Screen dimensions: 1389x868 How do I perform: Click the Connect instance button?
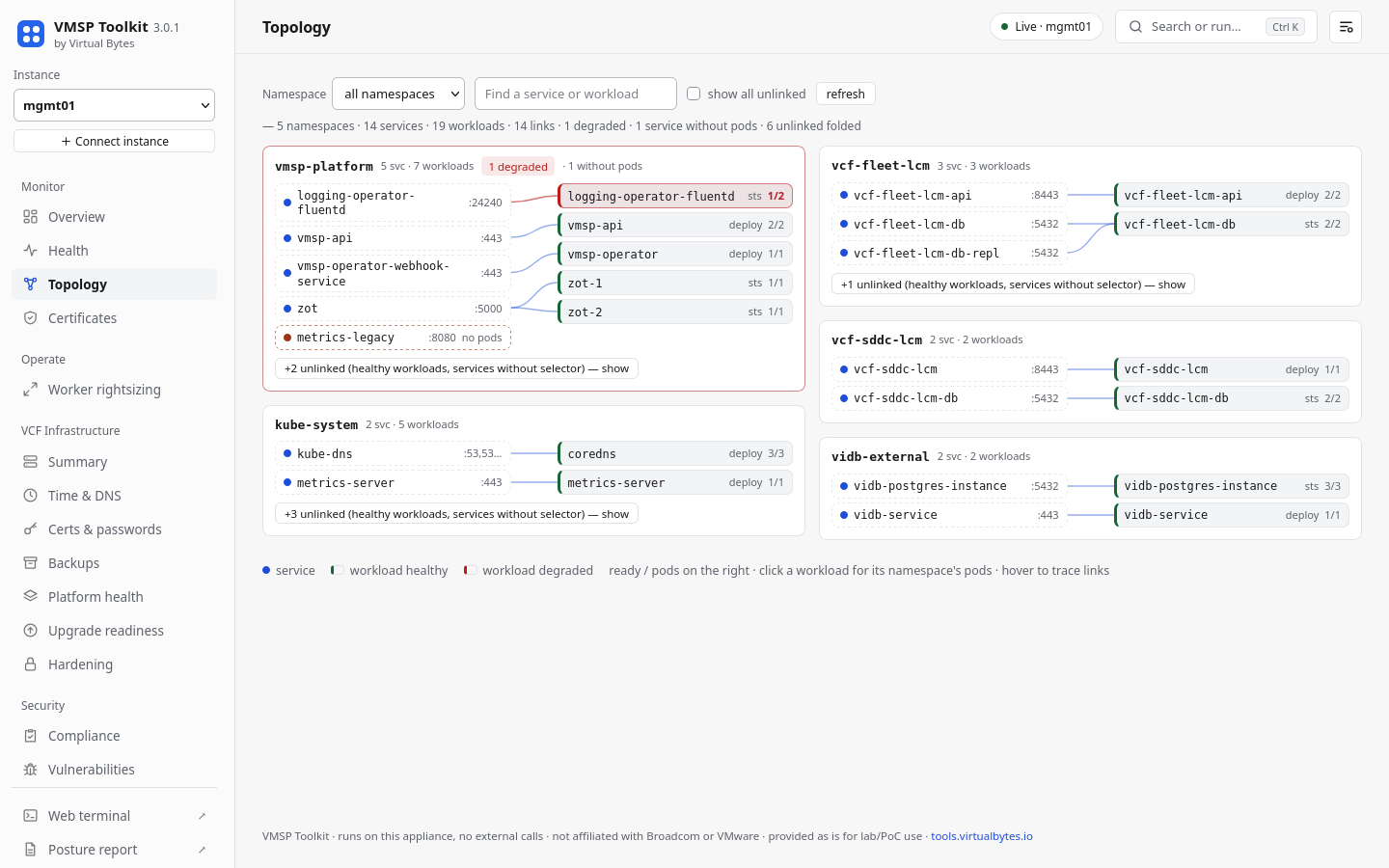[x=114, y=141]
